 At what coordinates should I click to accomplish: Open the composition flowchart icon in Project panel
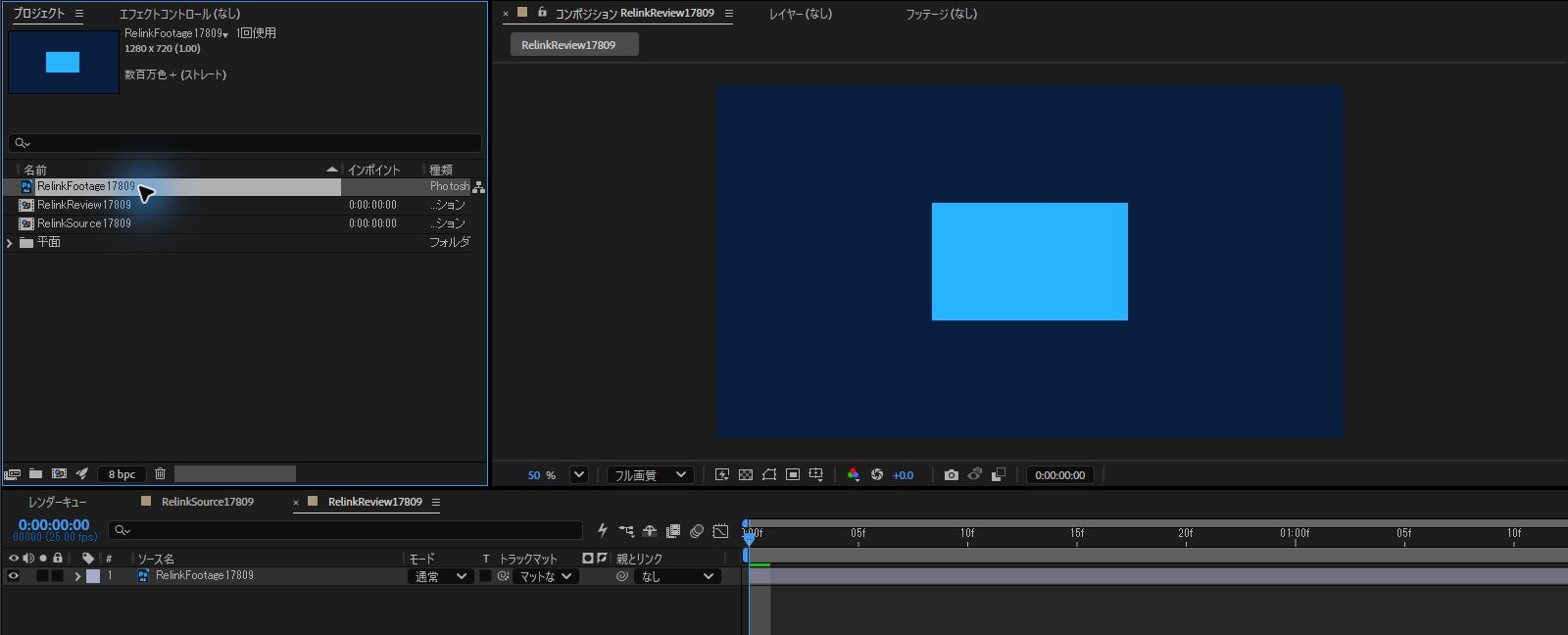tap(478, 186)
